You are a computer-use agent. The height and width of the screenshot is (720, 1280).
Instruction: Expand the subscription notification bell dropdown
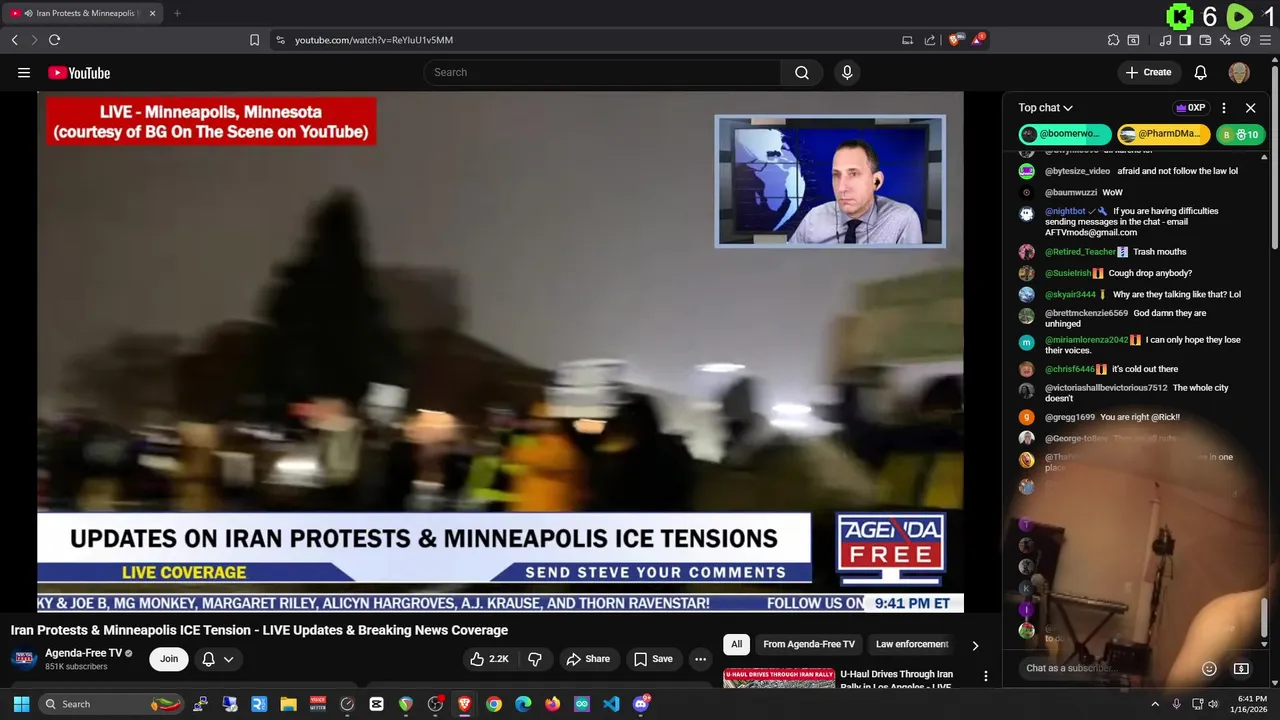(218, 659)
